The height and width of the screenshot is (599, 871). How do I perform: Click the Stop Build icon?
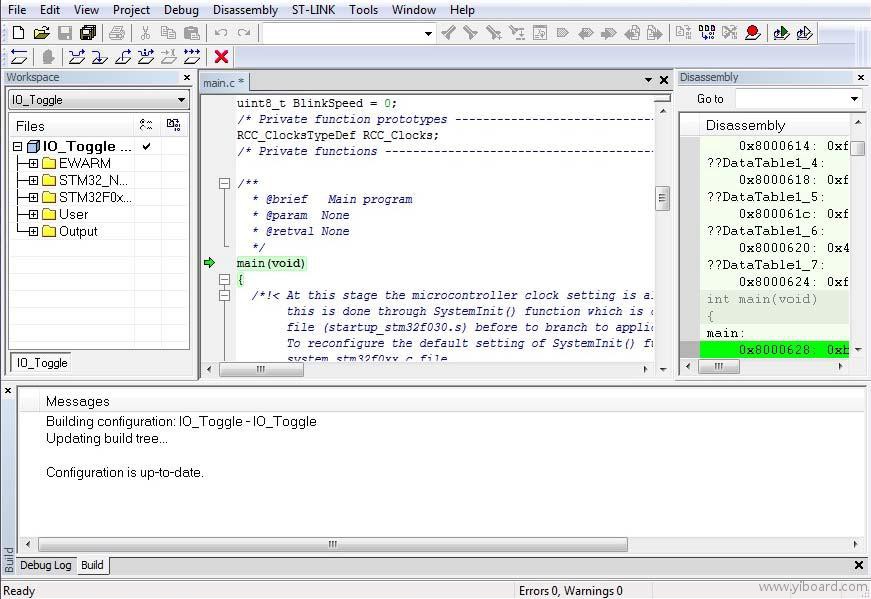(730, 33)
